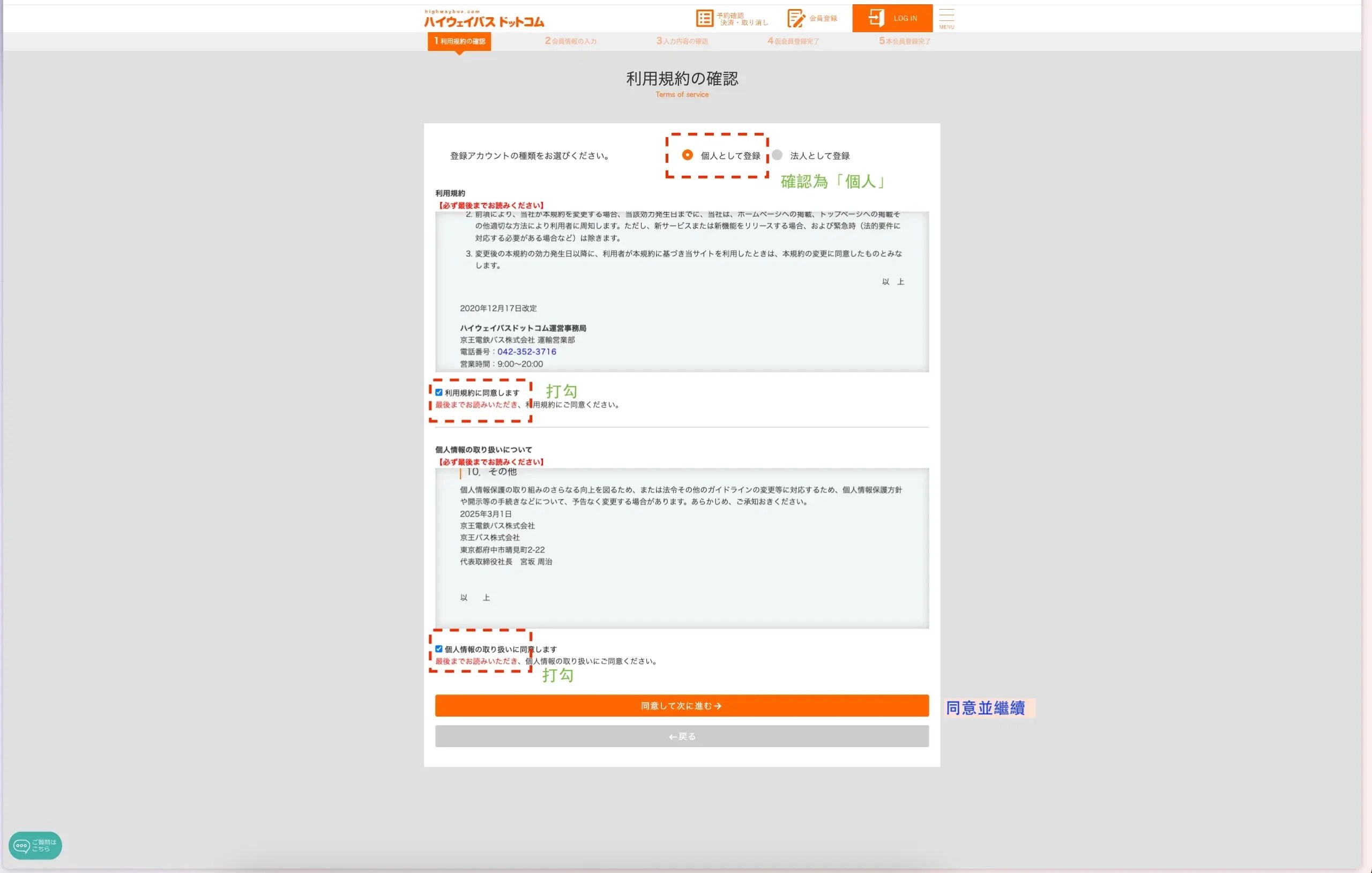Select the 個人として登録 radio button
This screenshot has height=873, width=1372.
[687, 154]
